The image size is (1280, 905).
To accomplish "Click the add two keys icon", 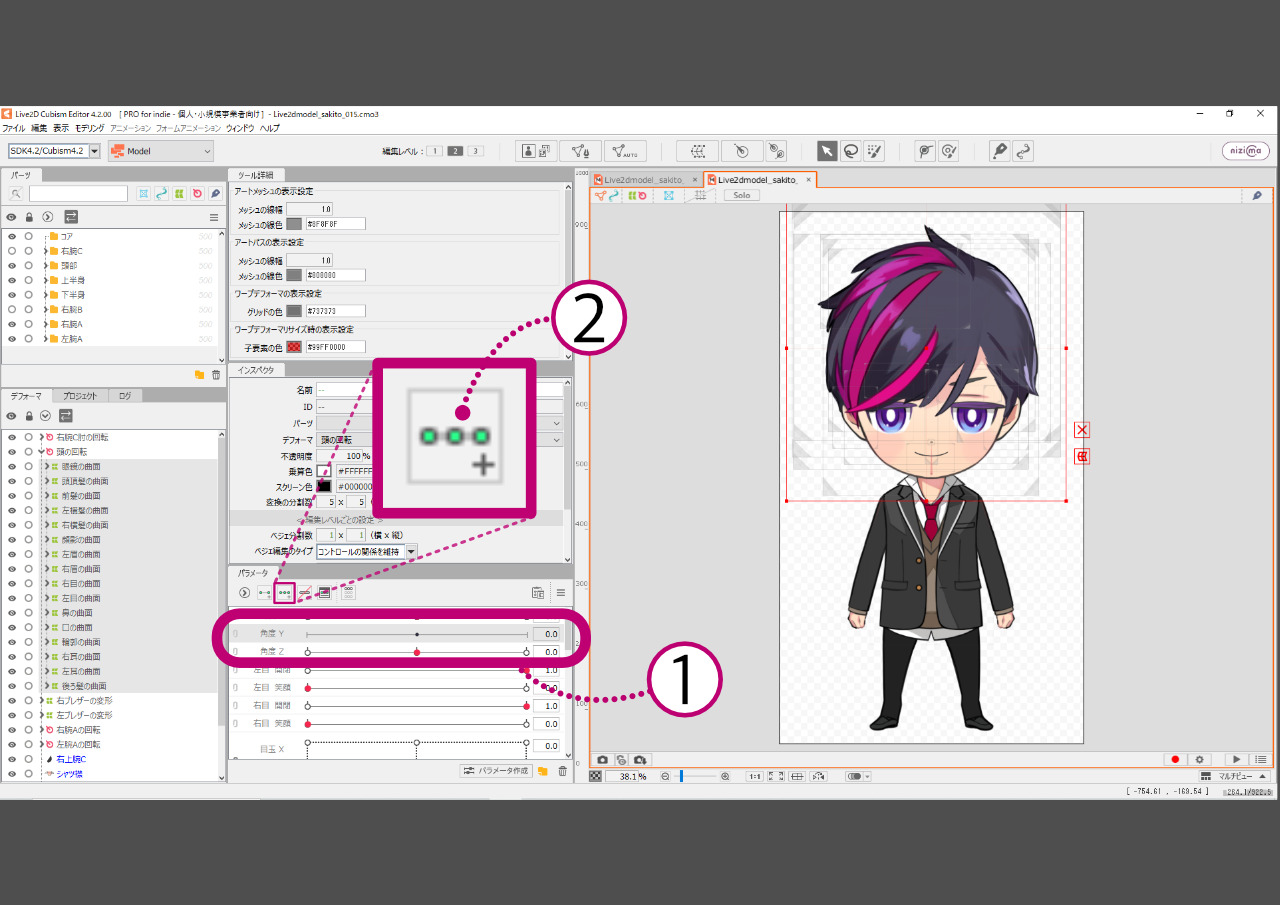I will click(x=264, y=592).
